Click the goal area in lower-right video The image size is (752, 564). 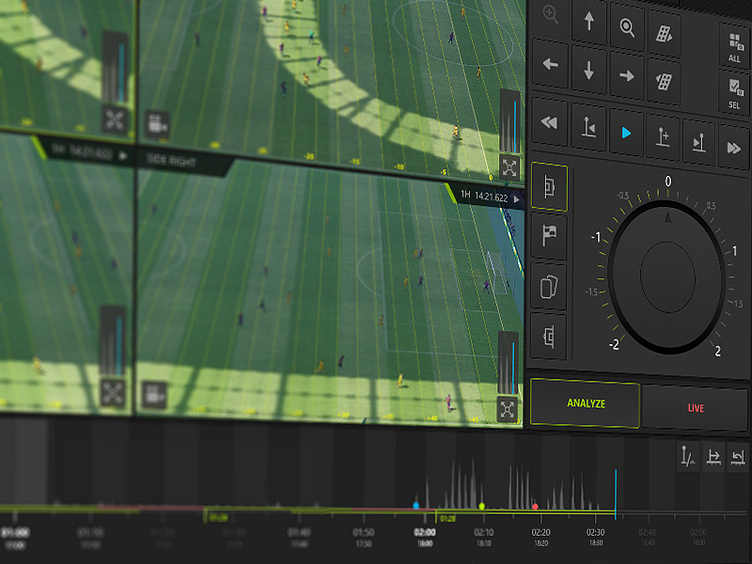point(499,272)
